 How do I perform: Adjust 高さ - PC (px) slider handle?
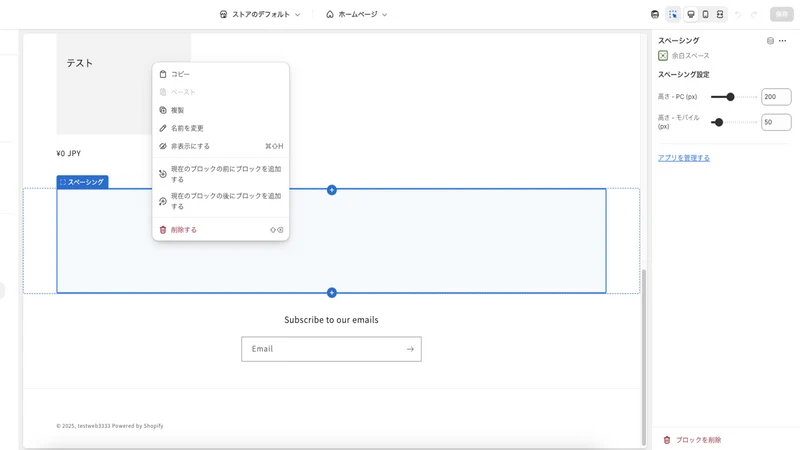(x=730, y=96)
